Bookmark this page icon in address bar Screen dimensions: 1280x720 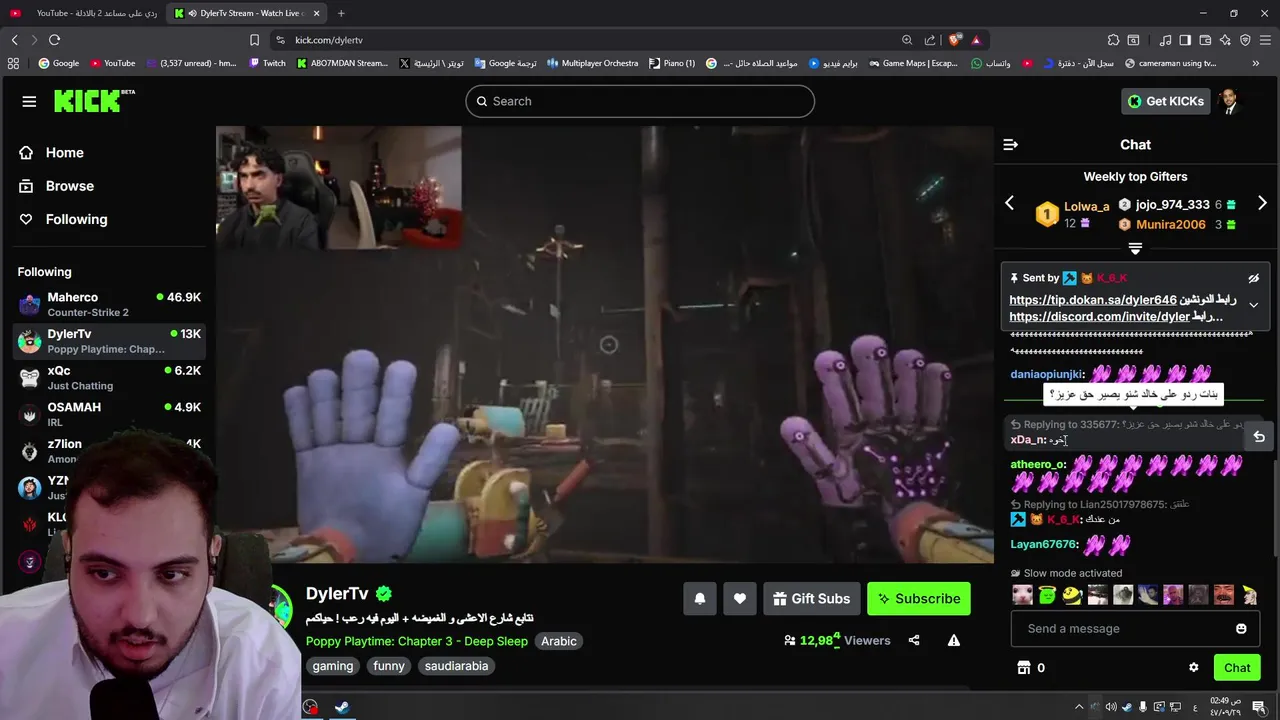254,40
